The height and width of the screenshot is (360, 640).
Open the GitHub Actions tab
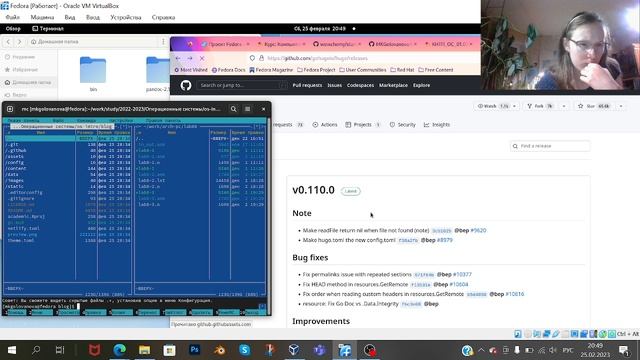325,125
